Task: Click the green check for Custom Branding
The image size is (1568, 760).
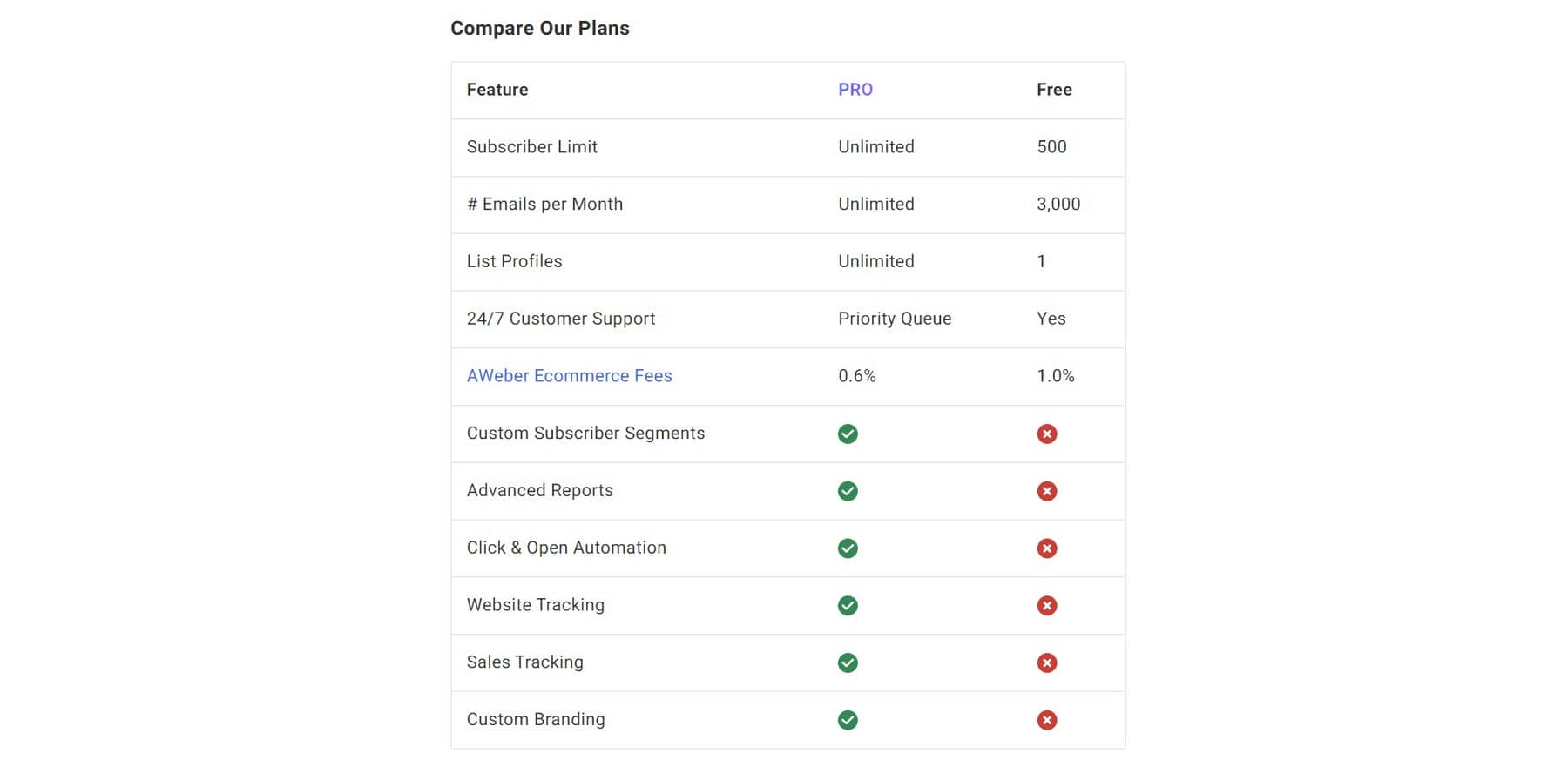Action: tap(848, 720)
